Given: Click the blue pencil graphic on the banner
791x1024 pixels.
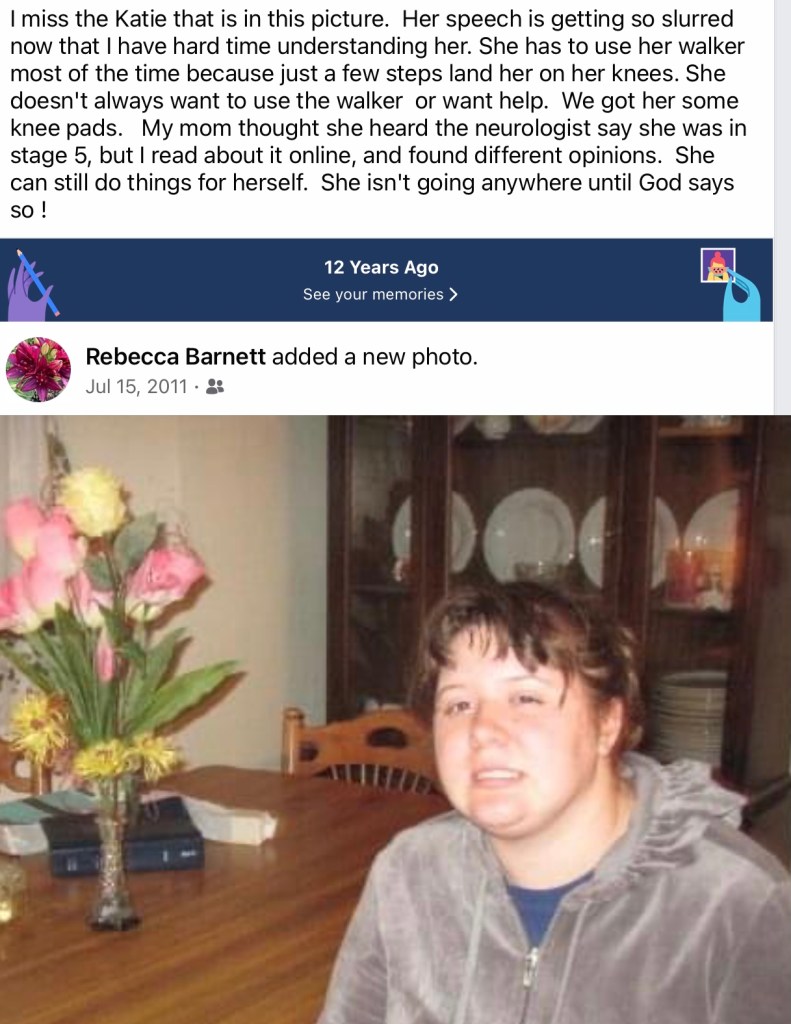Looking at the screenshot, I should click(38, 283).
